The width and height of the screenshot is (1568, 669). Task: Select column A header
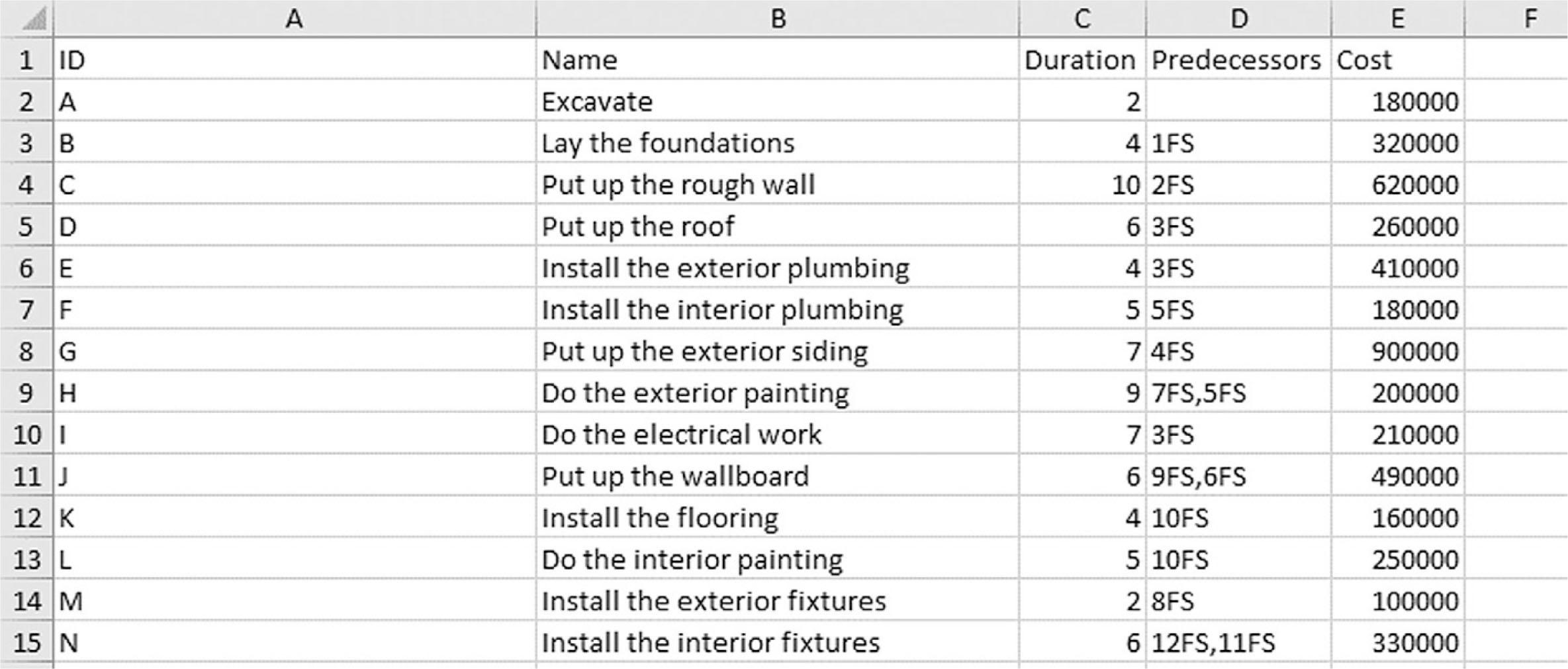295,19
